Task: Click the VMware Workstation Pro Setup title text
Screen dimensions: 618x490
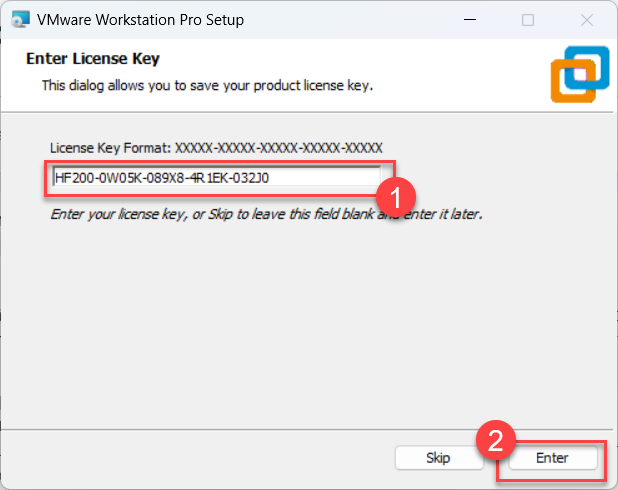Action: coord(140,20)
